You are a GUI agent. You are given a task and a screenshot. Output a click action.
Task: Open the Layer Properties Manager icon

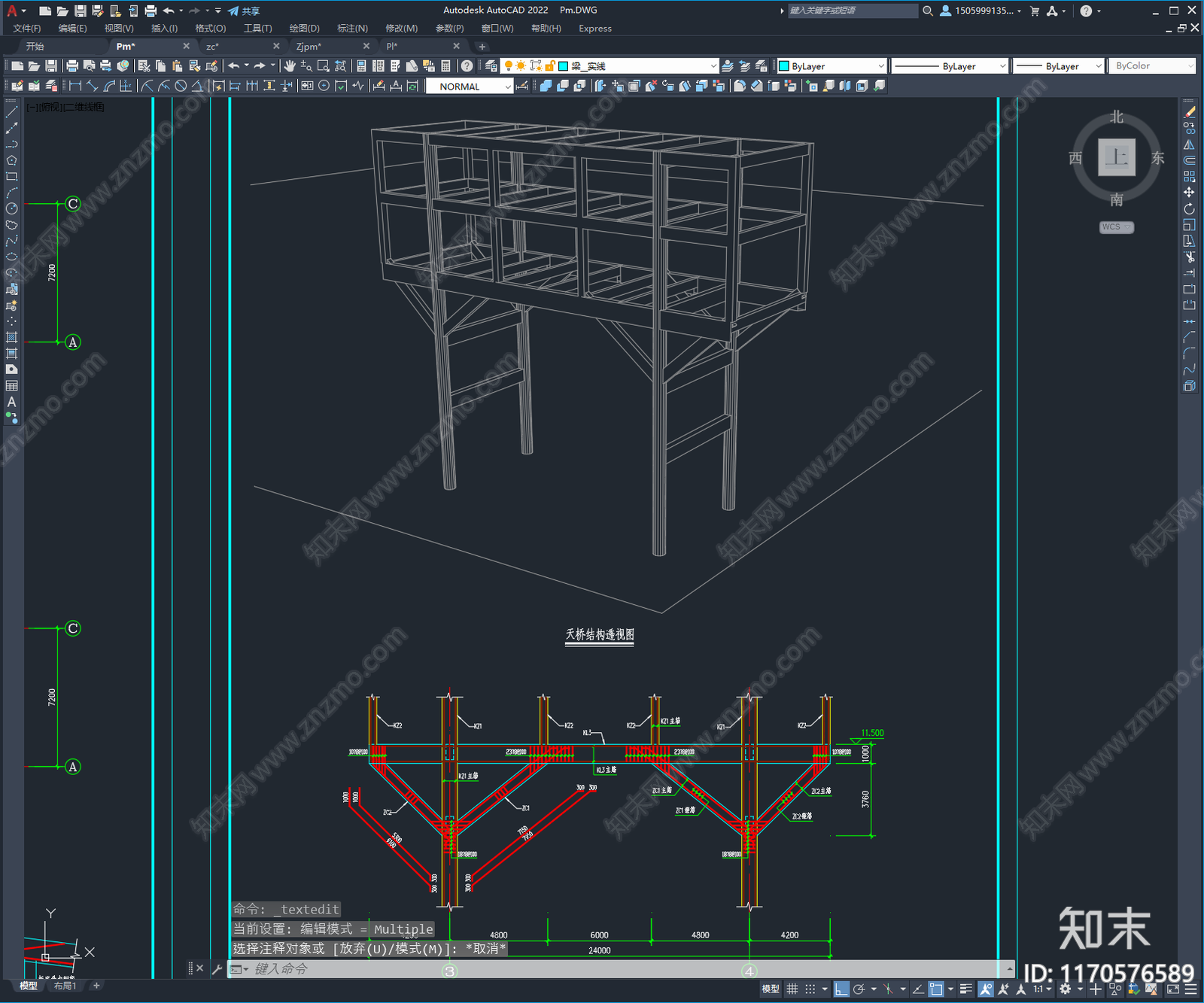(491, 66)
